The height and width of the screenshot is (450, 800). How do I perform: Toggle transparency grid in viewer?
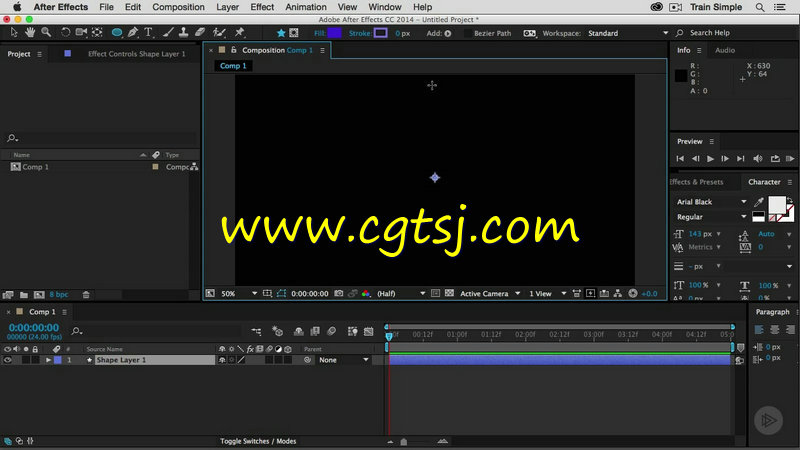449,293
